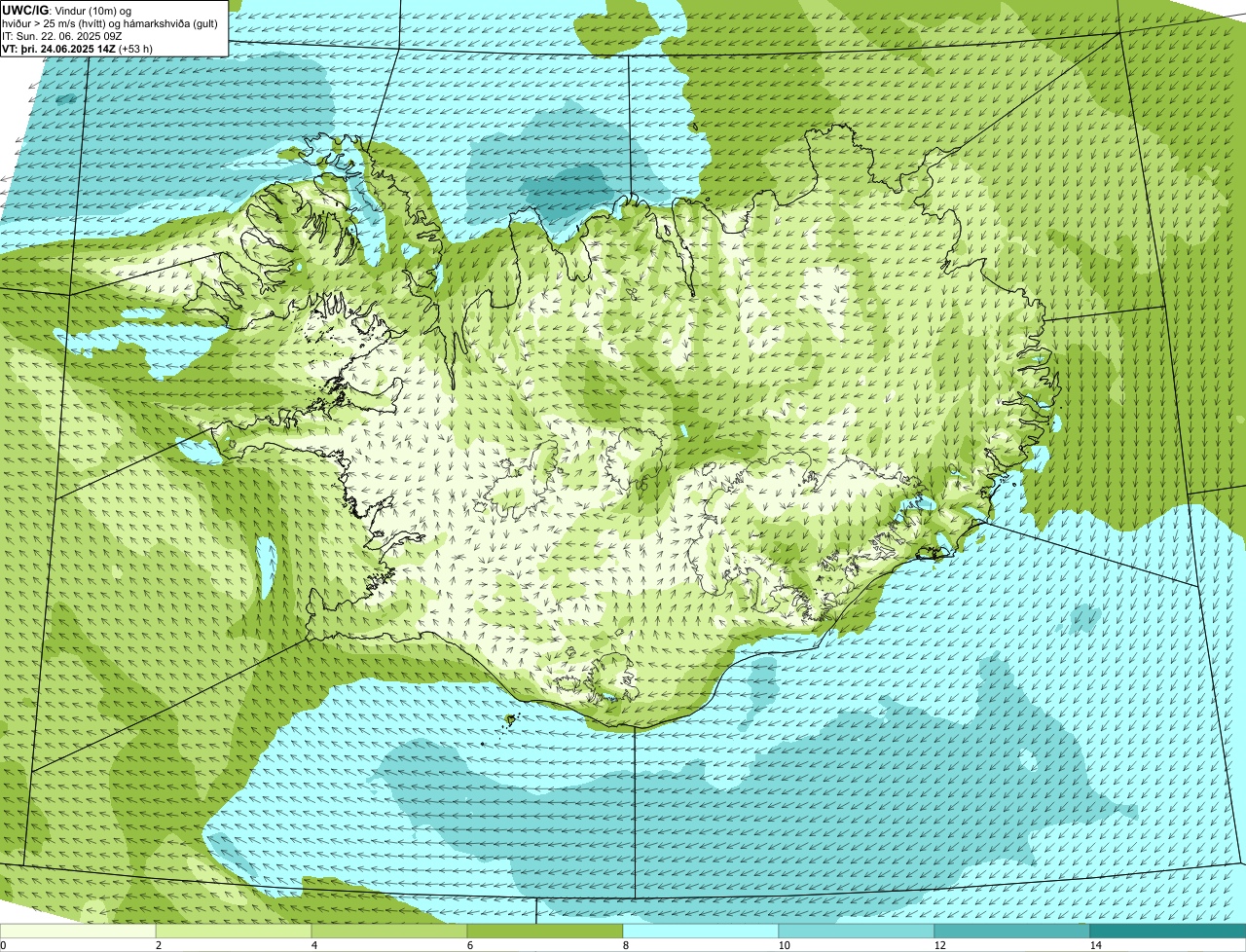The width and height of the screenshot is (1246, 952).
Task: Click the legend scale label '4'
Action: (313, 945)
